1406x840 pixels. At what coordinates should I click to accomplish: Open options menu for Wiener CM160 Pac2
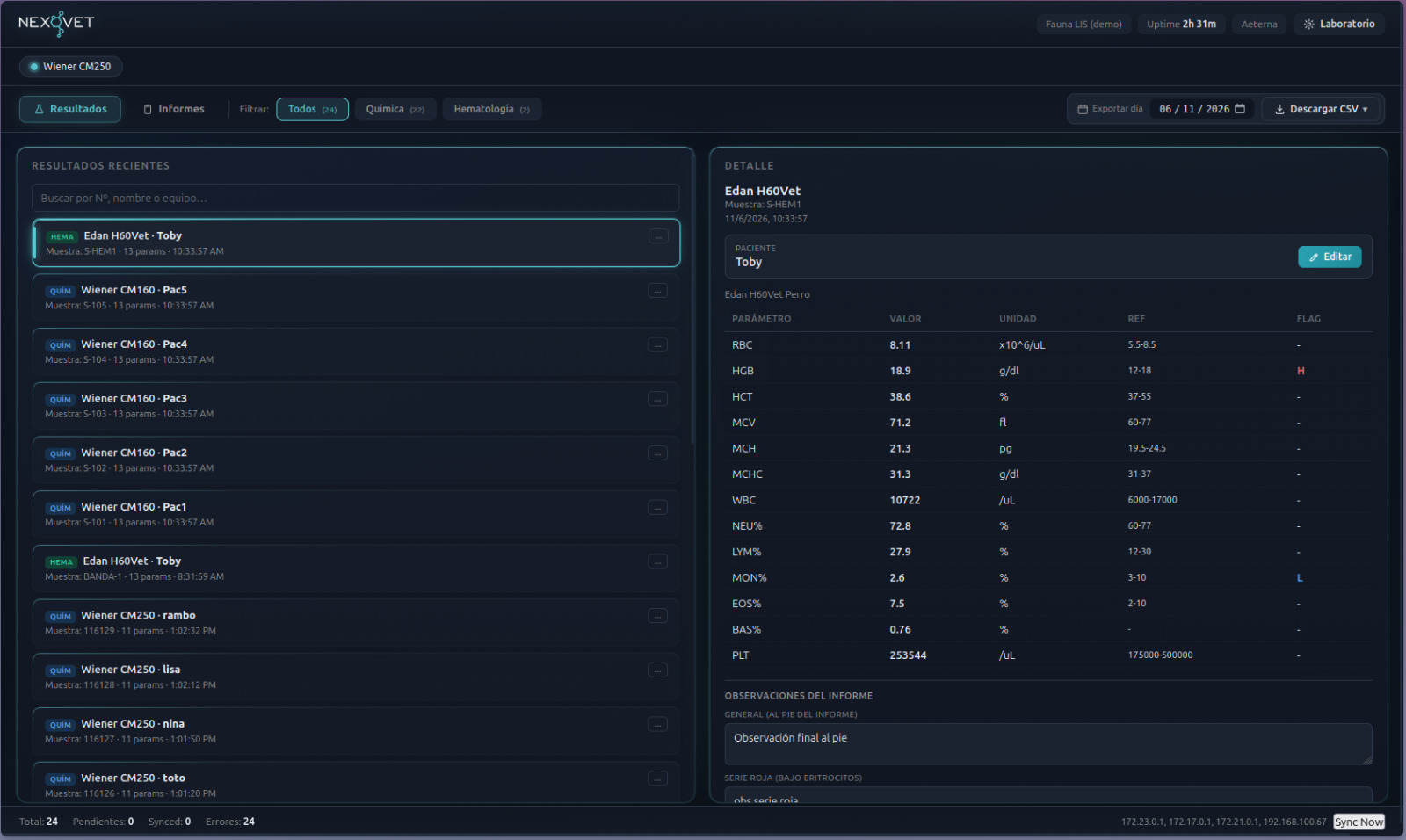point(658,453)
